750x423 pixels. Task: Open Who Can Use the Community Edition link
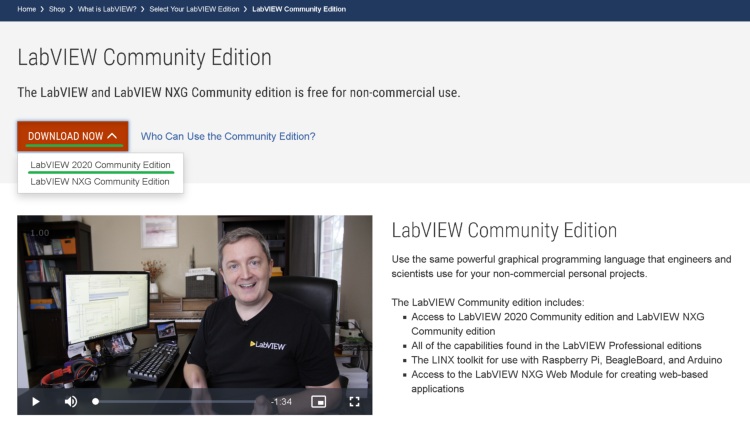pos(228,136)
